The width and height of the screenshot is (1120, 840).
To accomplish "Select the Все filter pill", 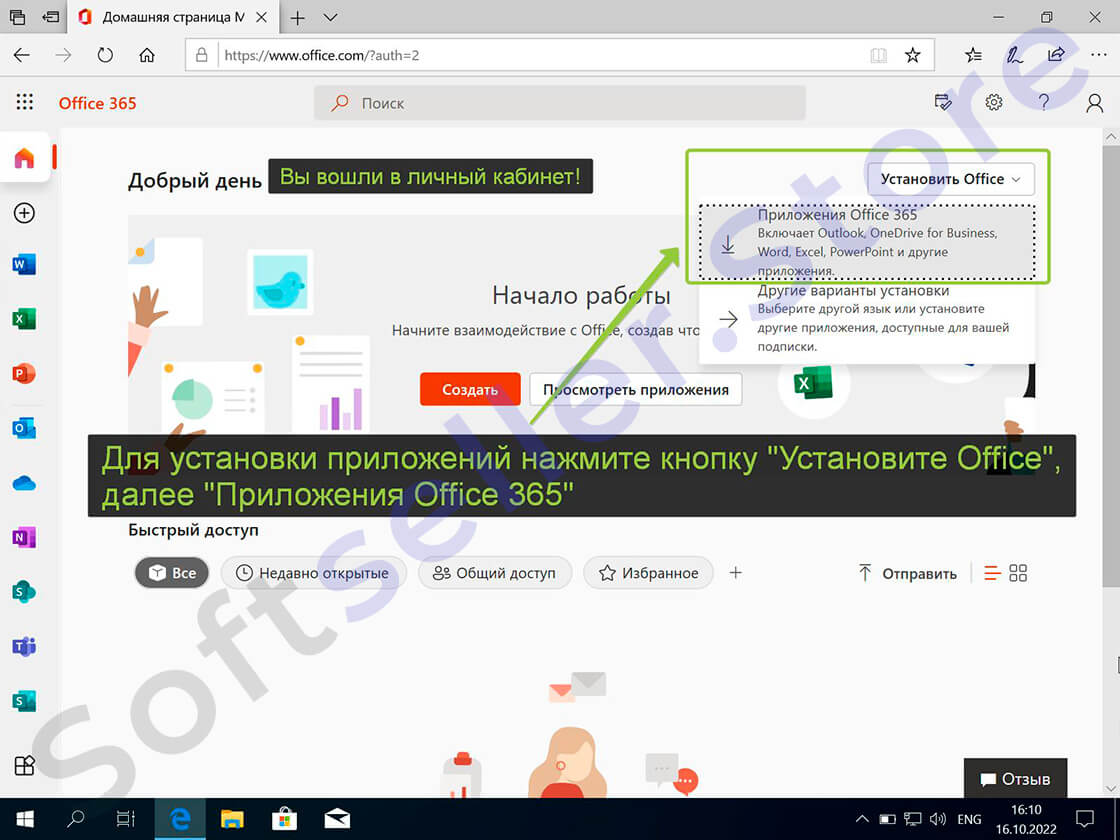I will click(171, 573).
